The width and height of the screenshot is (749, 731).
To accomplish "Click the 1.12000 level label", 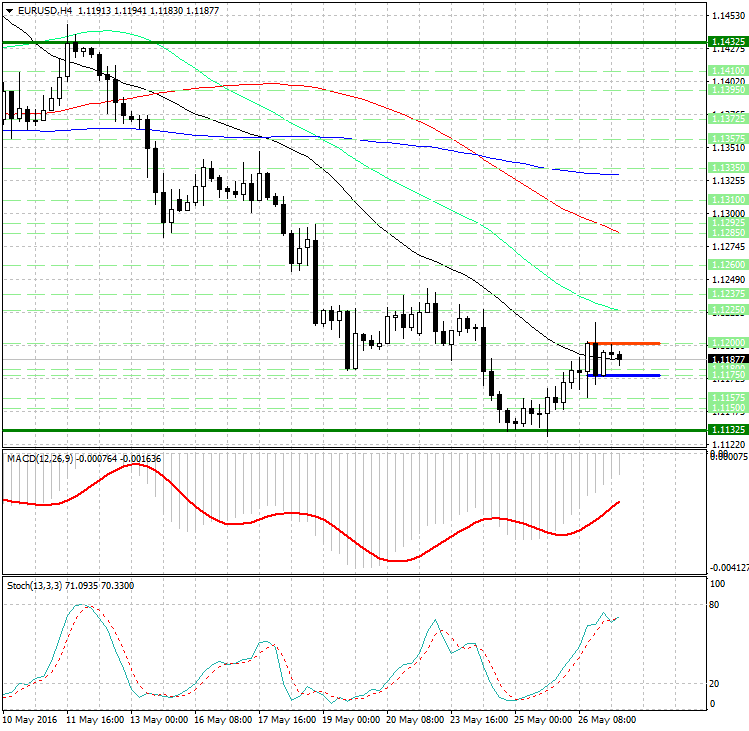I will pyautogui.click(x=728, y=343).
